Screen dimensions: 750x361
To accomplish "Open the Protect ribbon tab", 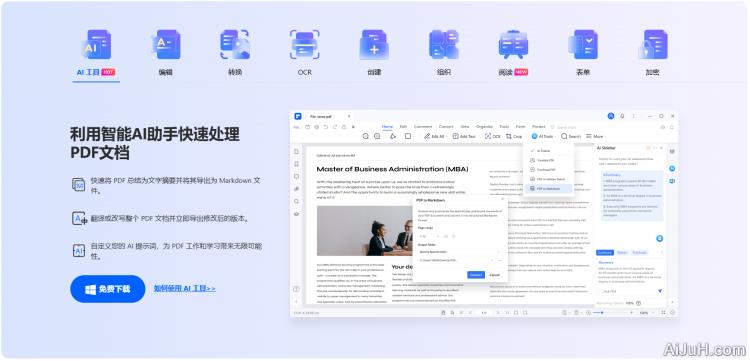I will click(539, 127).
